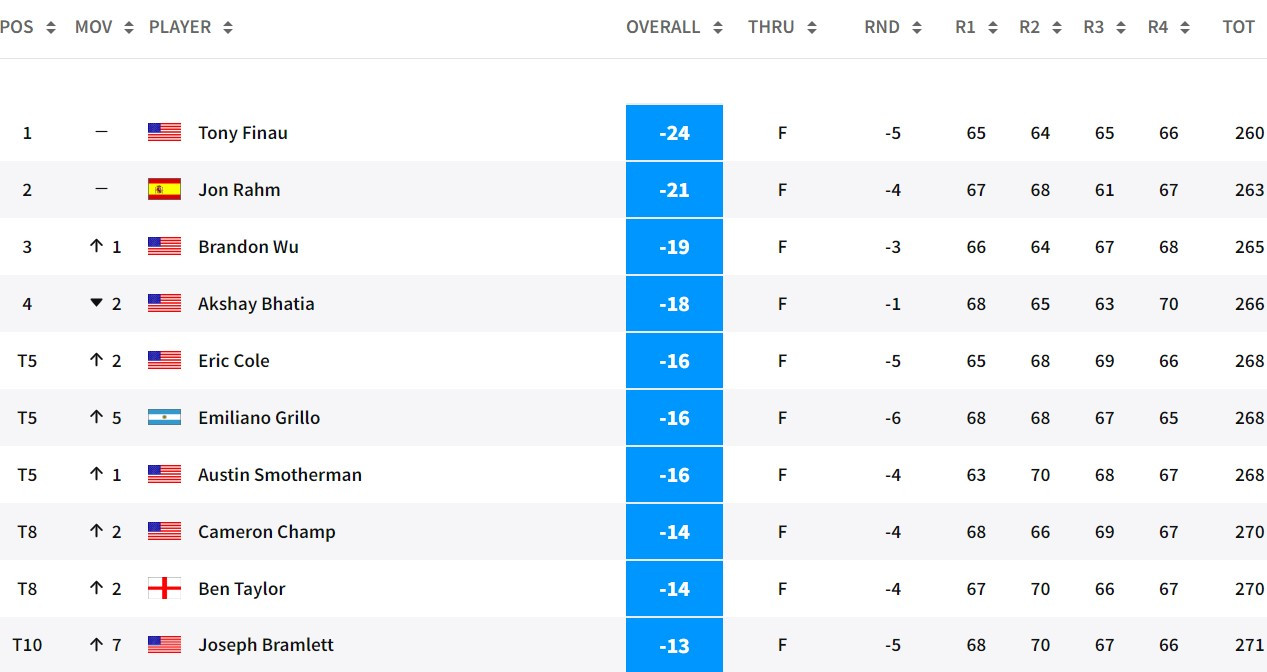Click the up-arrow movement icon for Joseph Bramlett
Image resolution: width=1267 pixels, height=672 pixels.
tap(96, 645)
